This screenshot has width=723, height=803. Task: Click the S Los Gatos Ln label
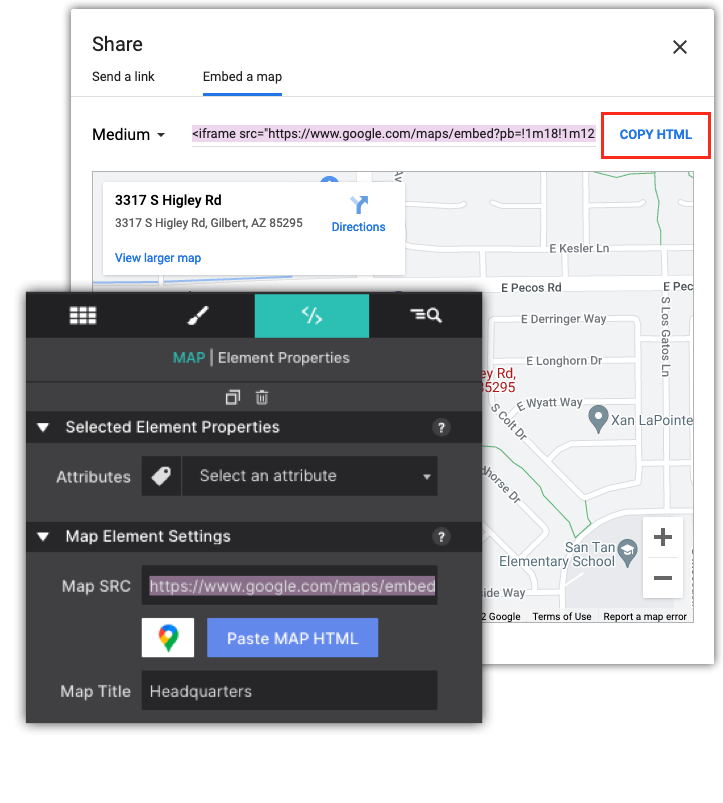point(665,336)
